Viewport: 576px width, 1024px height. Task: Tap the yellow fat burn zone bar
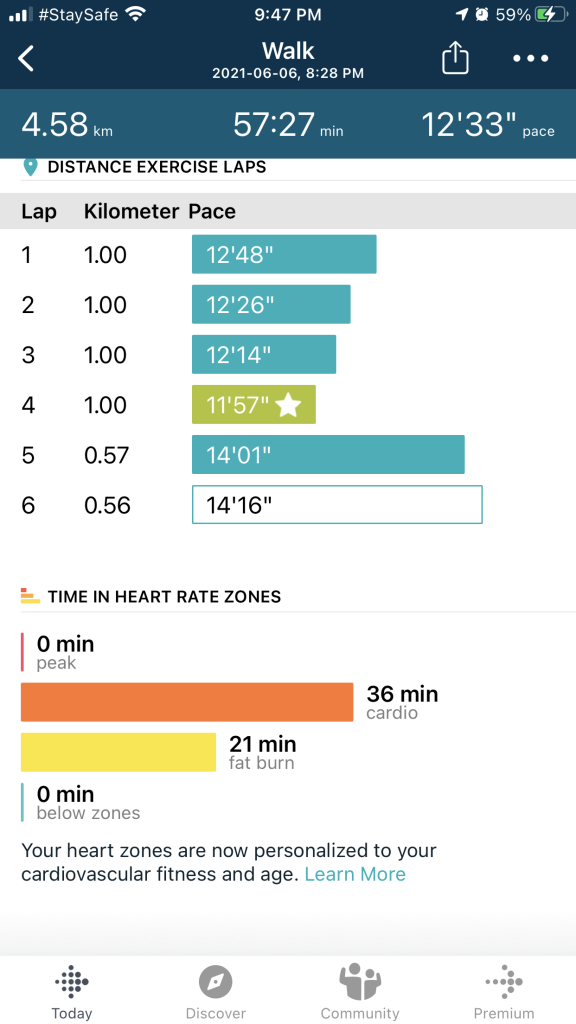click(x=118, y=752)
